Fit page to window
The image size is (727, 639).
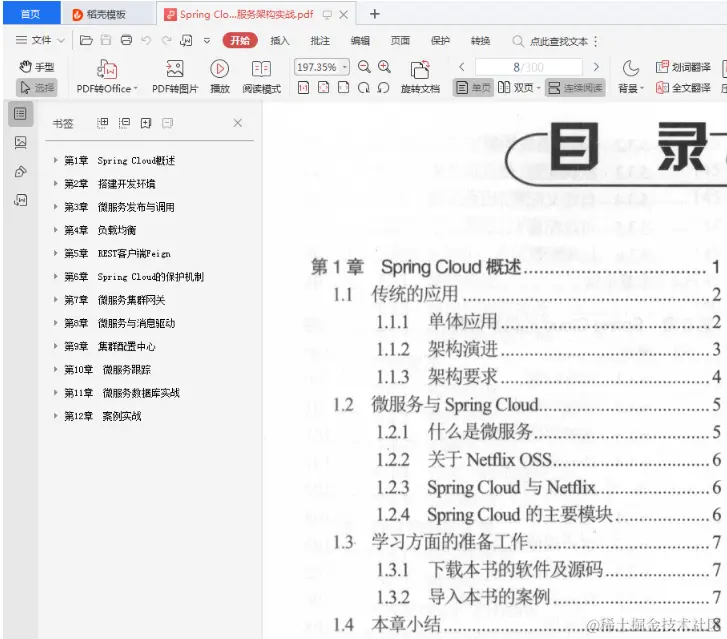coord(324,88)
